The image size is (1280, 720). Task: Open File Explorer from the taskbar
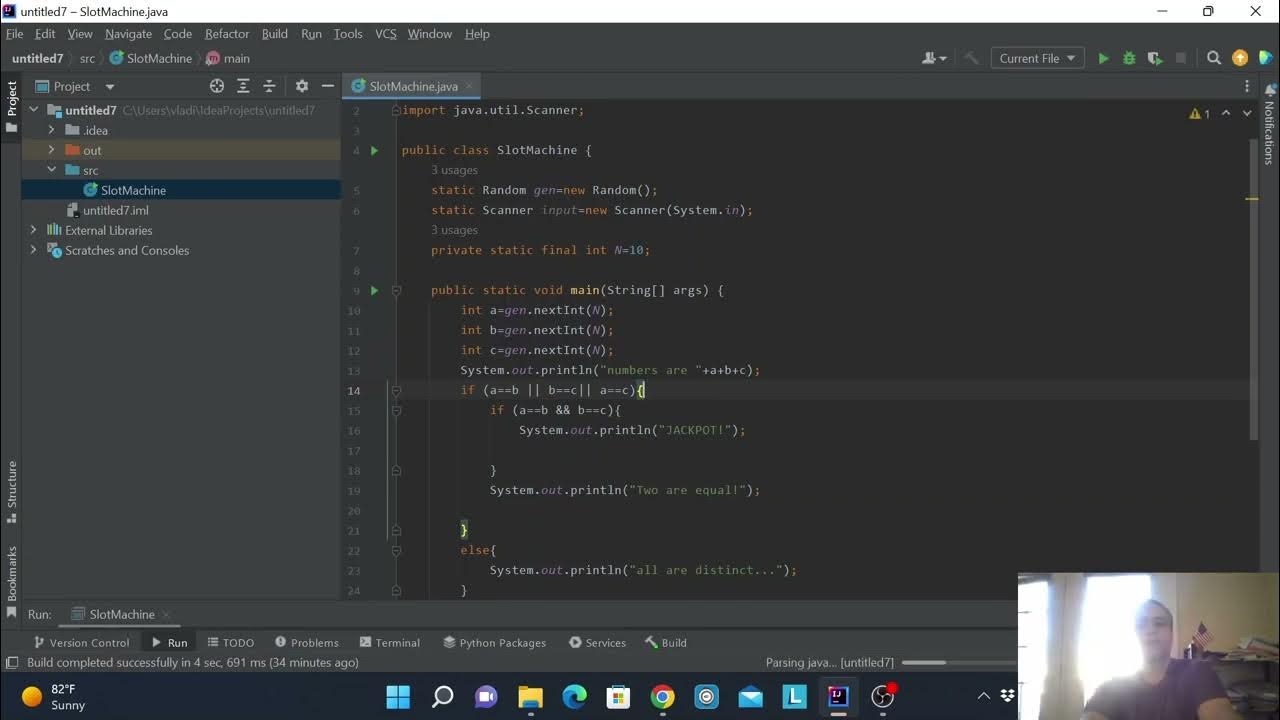(x=530, y=696)
